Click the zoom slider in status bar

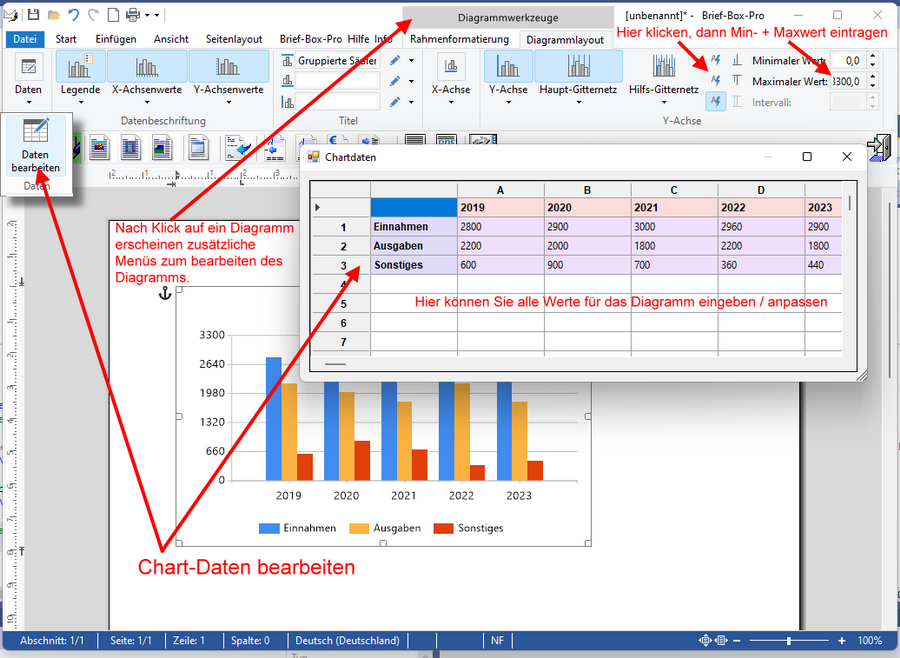pos(789,640)
